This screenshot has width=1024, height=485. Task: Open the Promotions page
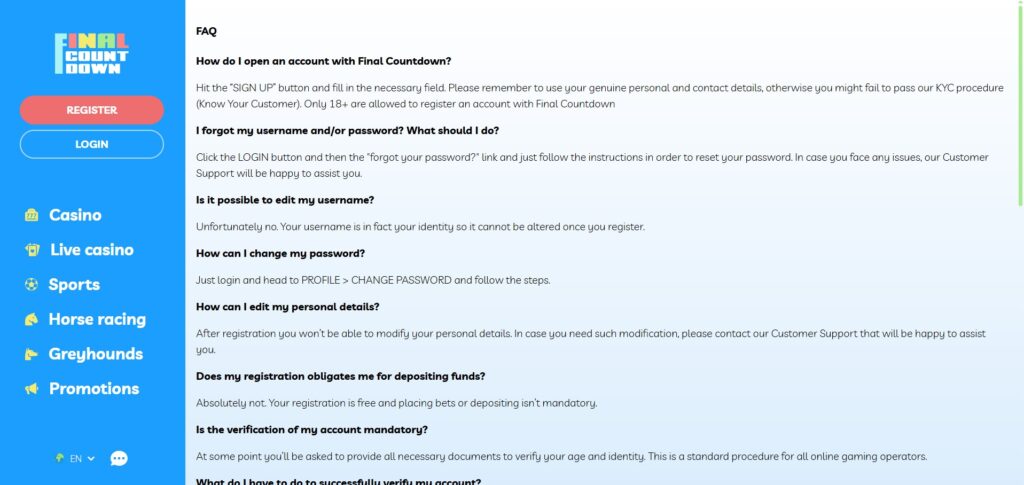click(x=94, y=389)
